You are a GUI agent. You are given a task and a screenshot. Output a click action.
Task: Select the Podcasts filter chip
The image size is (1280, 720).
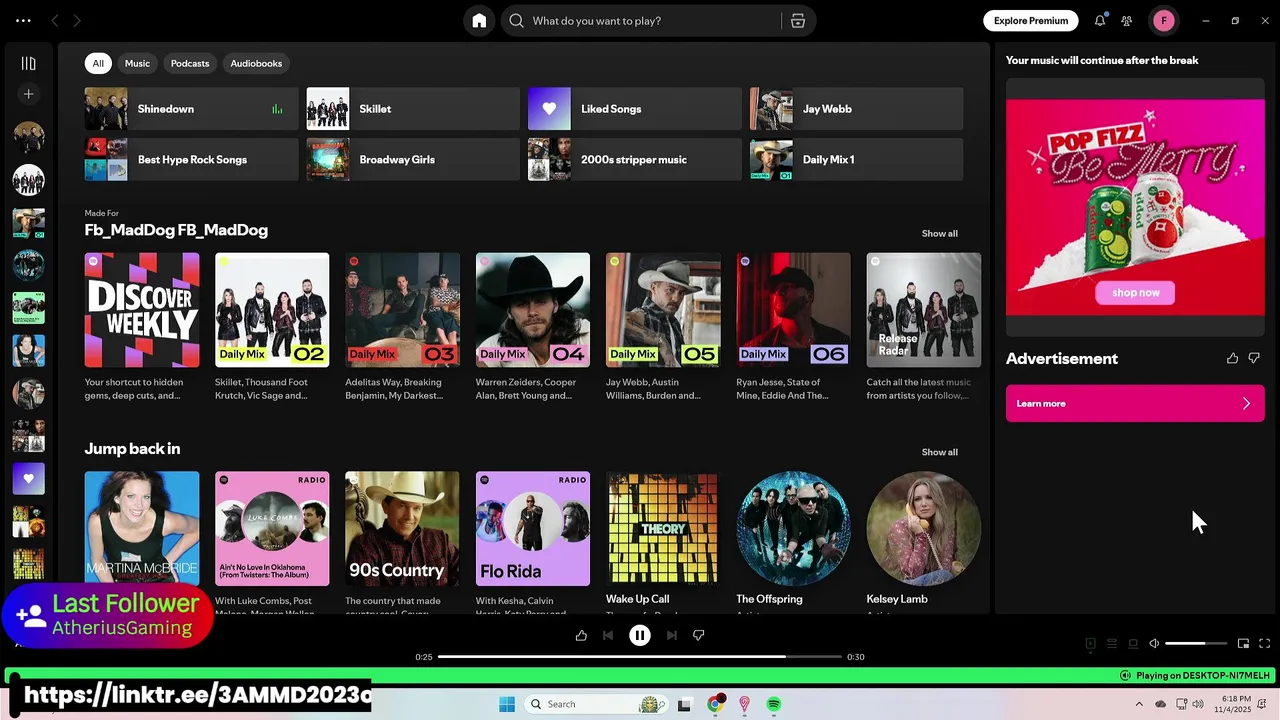[190, 63]
